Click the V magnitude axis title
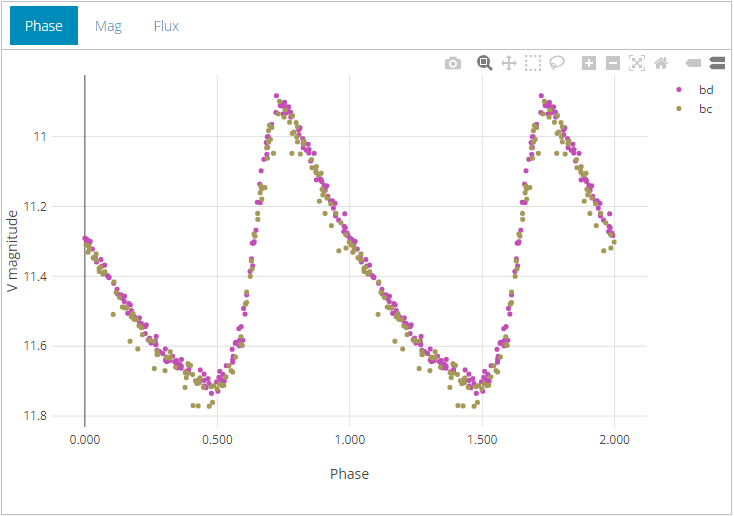734x516 pixels. [x=12, y=251]
